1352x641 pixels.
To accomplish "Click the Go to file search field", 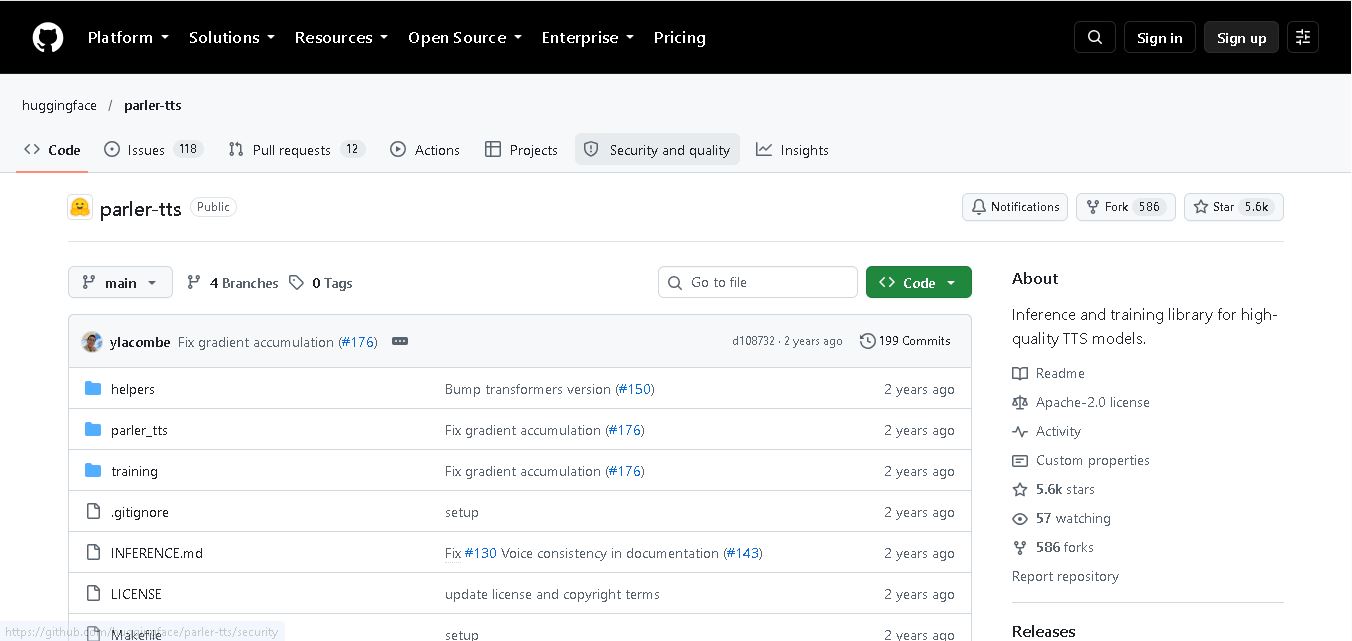I will 758,282.
